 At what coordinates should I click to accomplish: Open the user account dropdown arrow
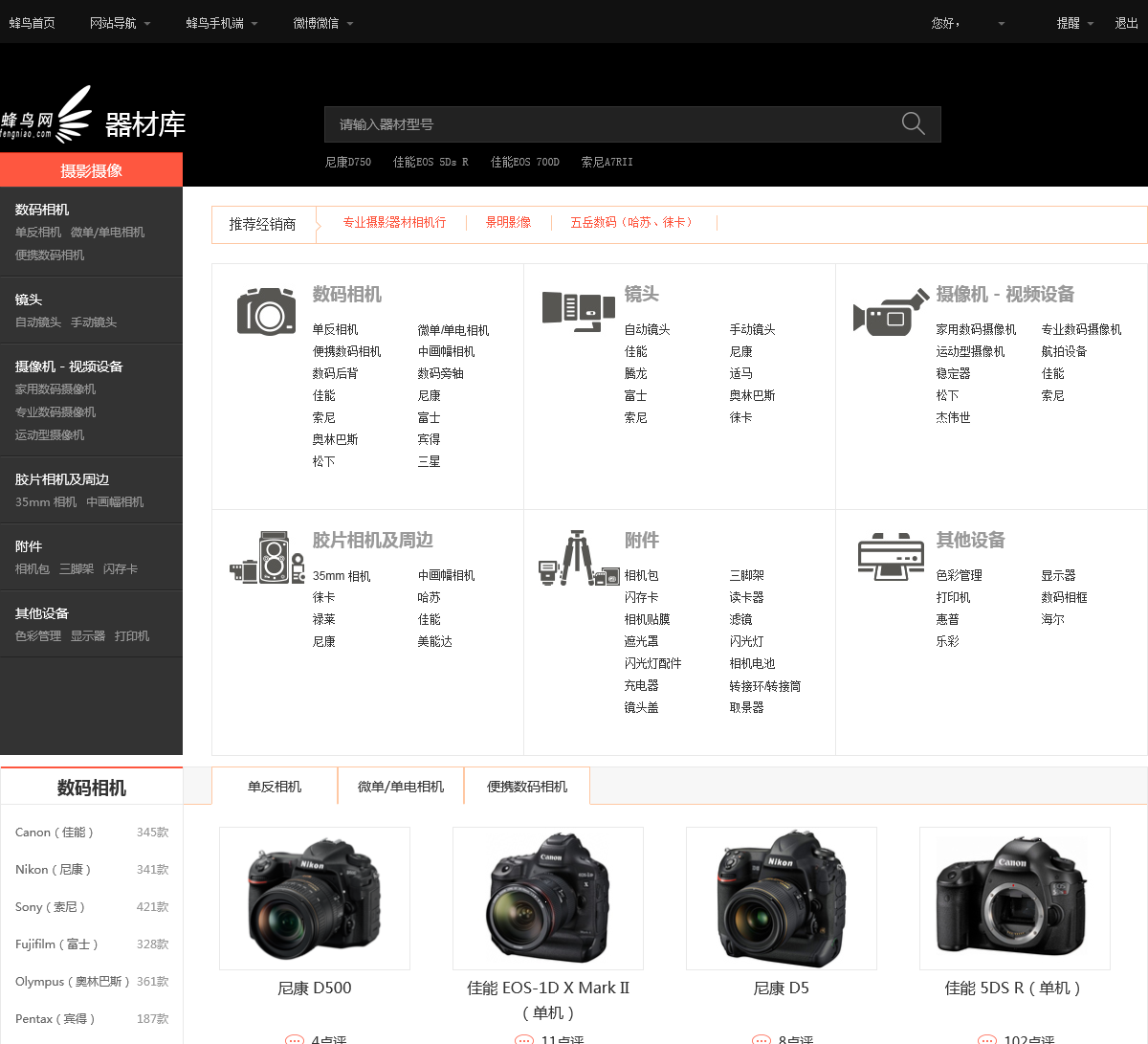tap(1001, 24)
